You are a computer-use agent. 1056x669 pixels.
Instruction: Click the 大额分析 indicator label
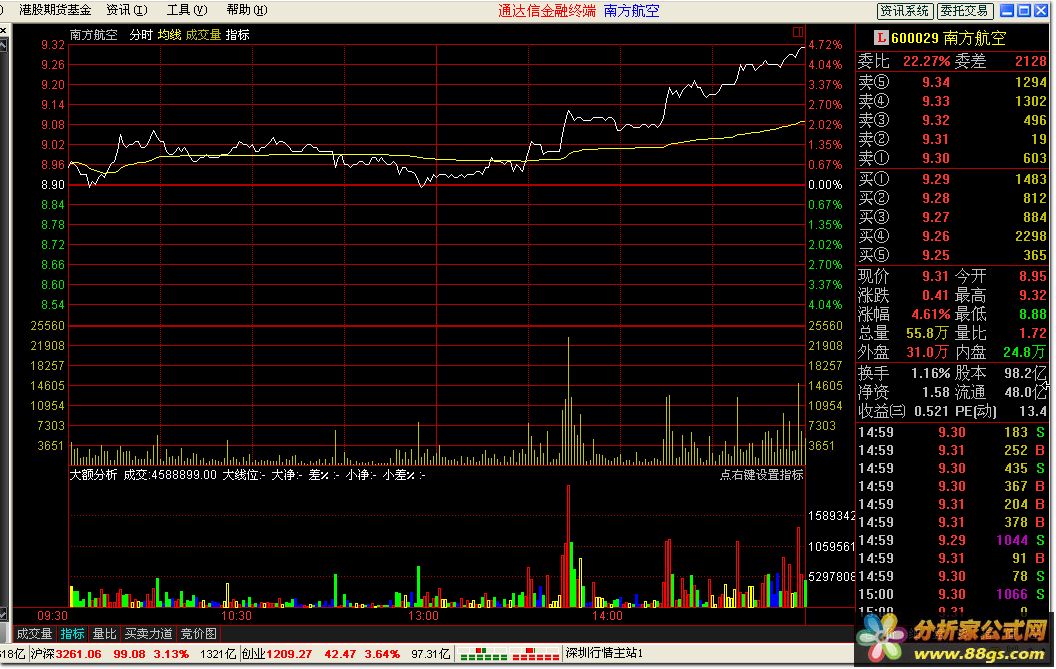(x=94, y=474)
